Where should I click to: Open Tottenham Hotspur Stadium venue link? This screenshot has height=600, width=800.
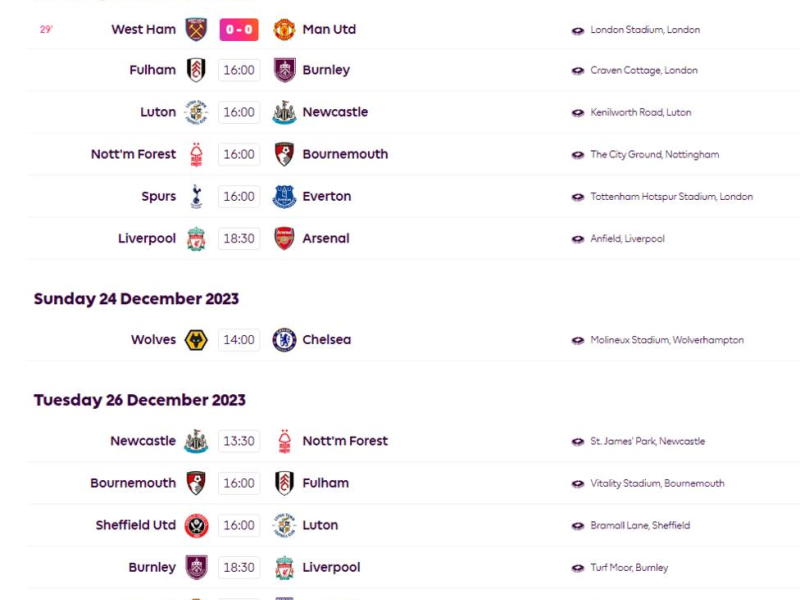[x=671, y=197]
